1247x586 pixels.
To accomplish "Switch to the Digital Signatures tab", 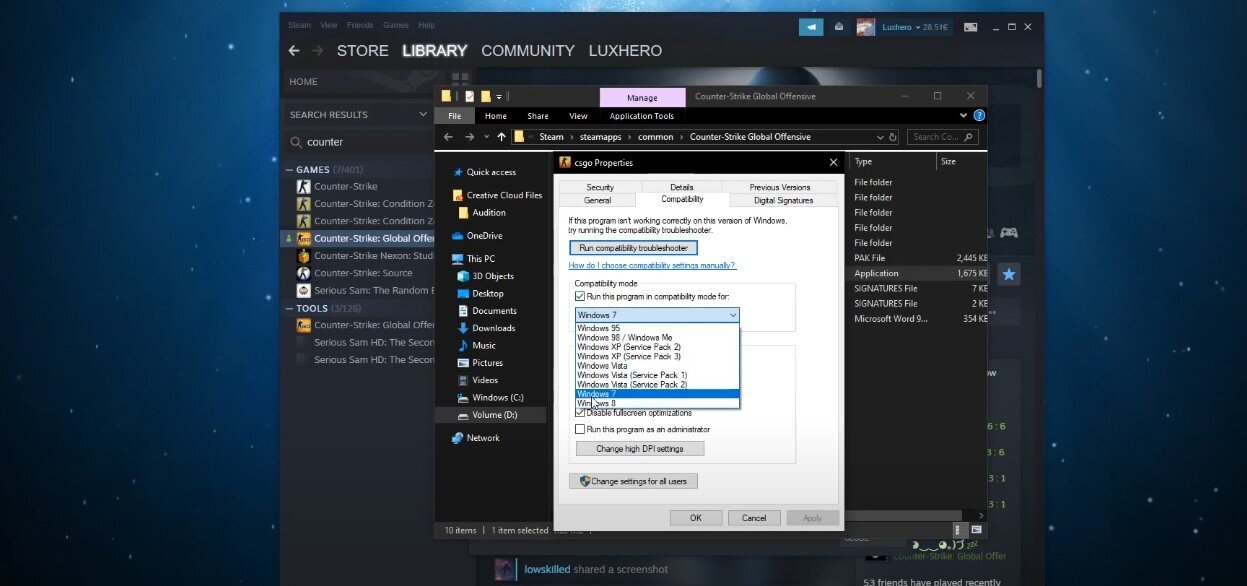I will pos(783,200).
